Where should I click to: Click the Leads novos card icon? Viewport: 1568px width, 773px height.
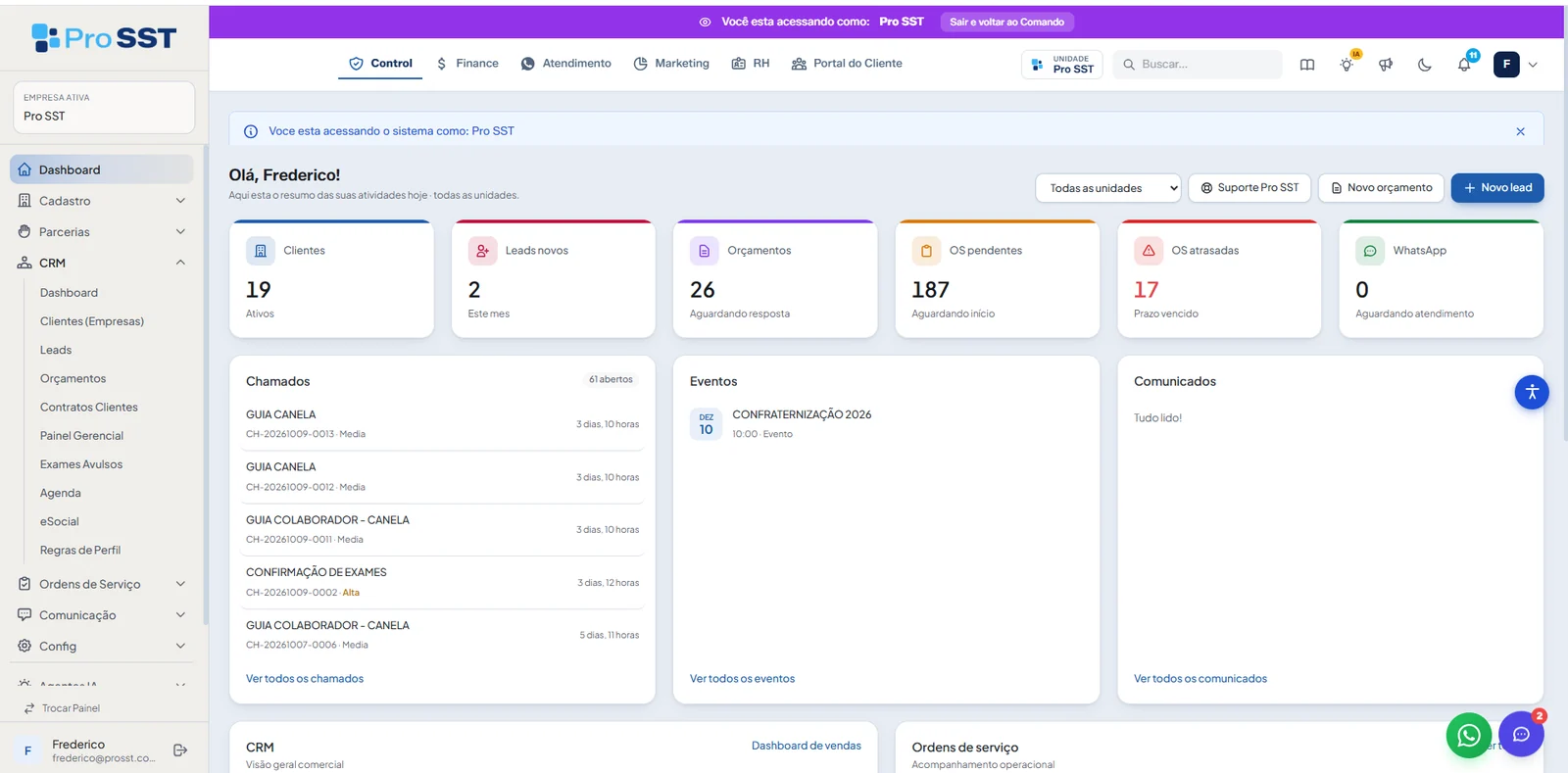(483, 251)
